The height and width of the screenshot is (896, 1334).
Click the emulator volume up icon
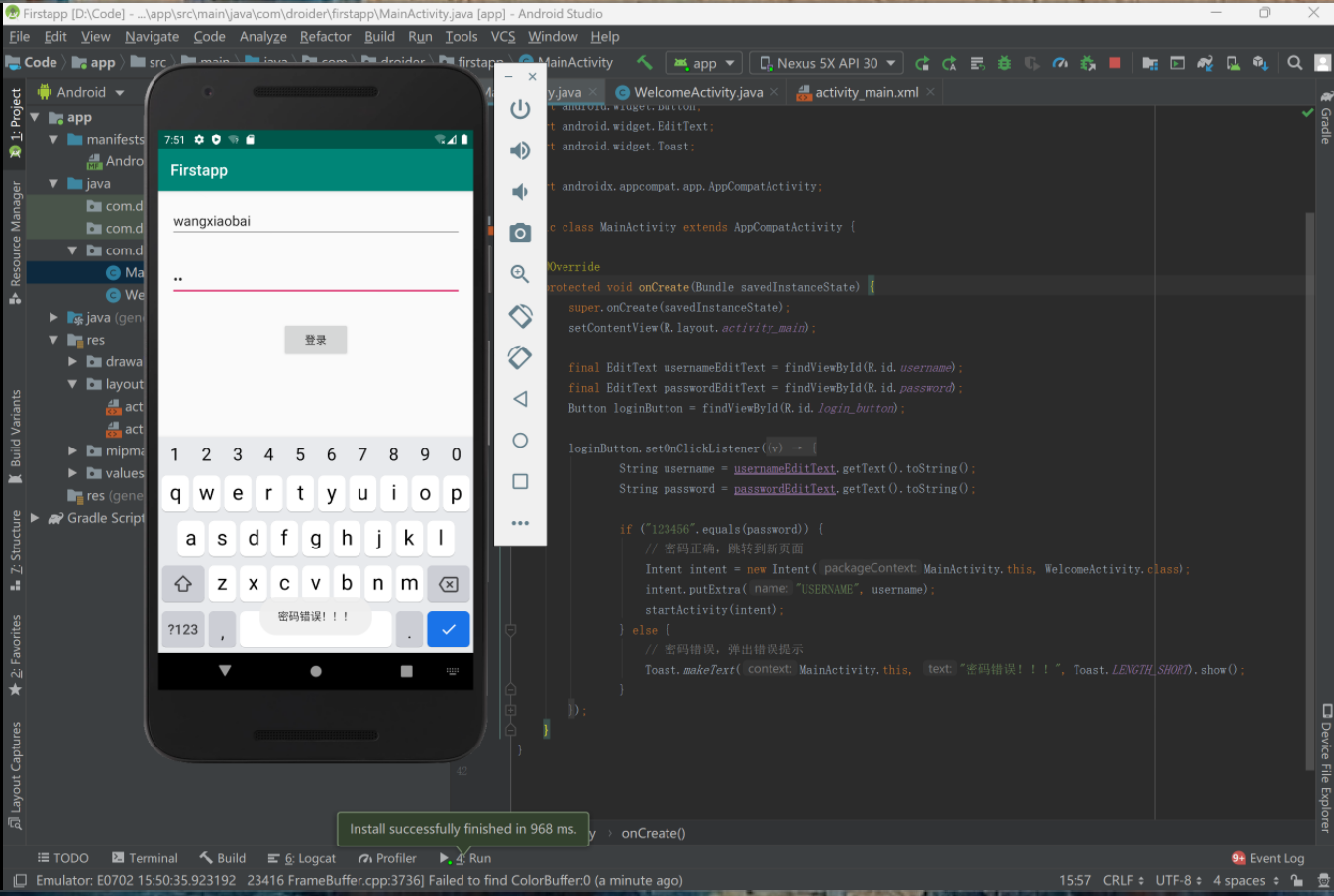520,150
